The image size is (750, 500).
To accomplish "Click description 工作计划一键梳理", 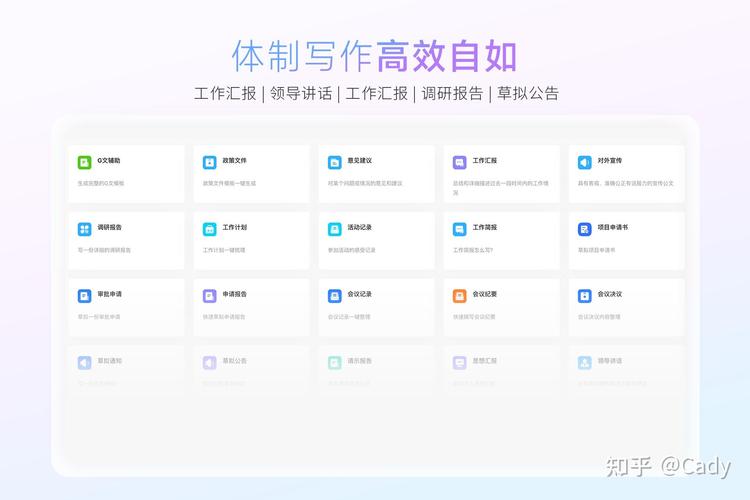I will click(224, 250).
